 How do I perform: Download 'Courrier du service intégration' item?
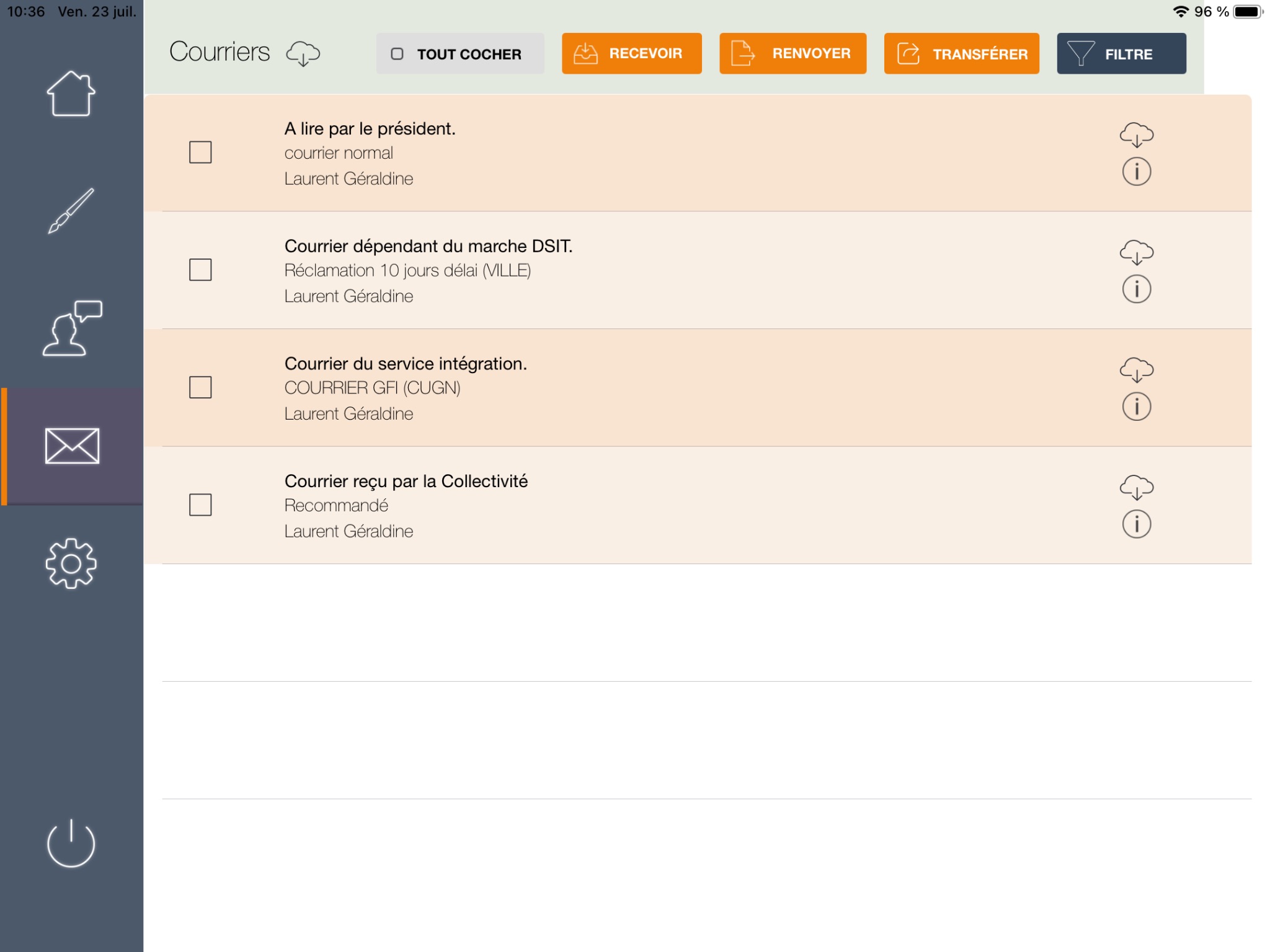1136,370
